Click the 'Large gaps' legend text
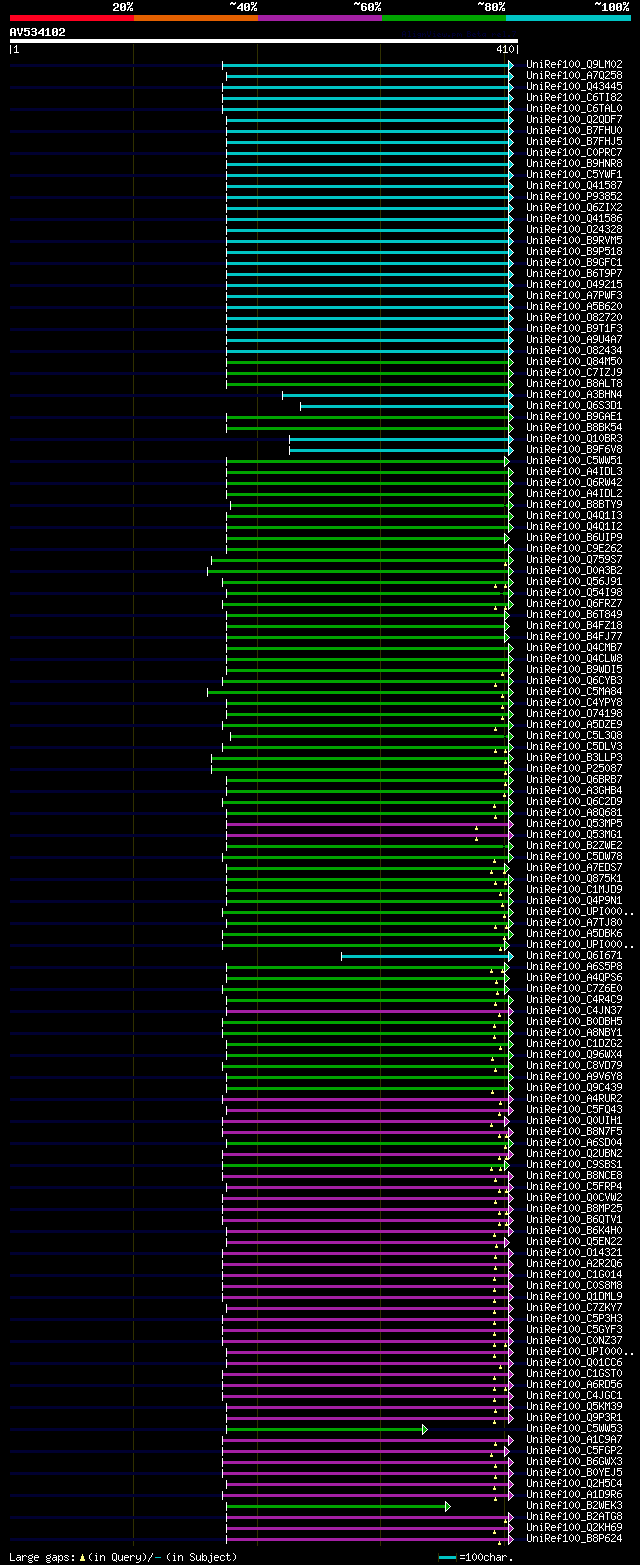The width and height of the screenshot is (640, 1565). [x=40, y=1556]
